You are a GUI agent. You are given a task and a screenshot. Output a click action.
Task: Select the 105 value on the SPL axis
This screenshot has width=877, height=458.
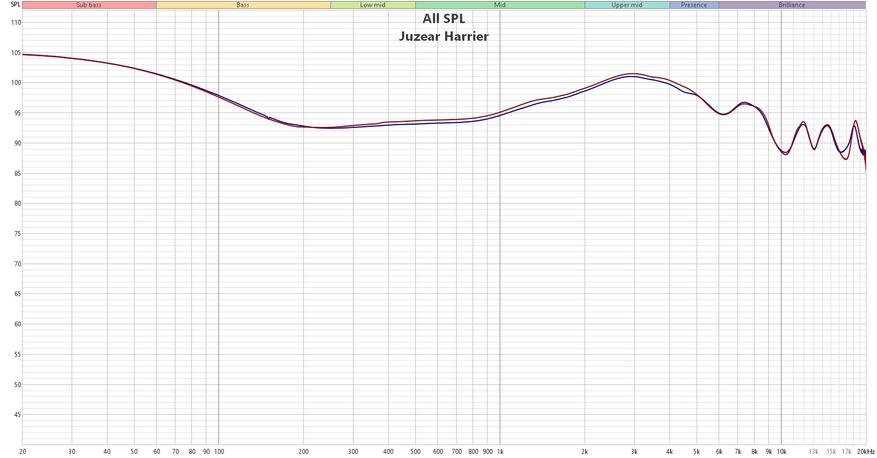point(15,53)
